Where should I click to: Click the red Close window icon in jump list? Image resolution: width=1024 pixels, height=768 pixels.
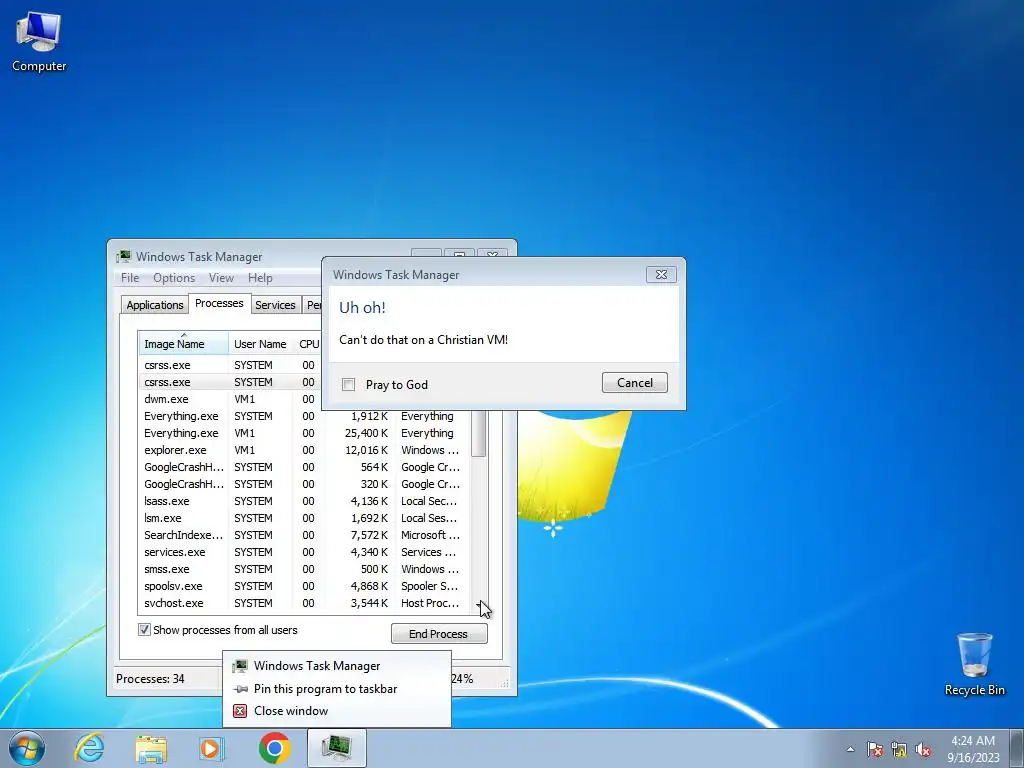[240, 711]
